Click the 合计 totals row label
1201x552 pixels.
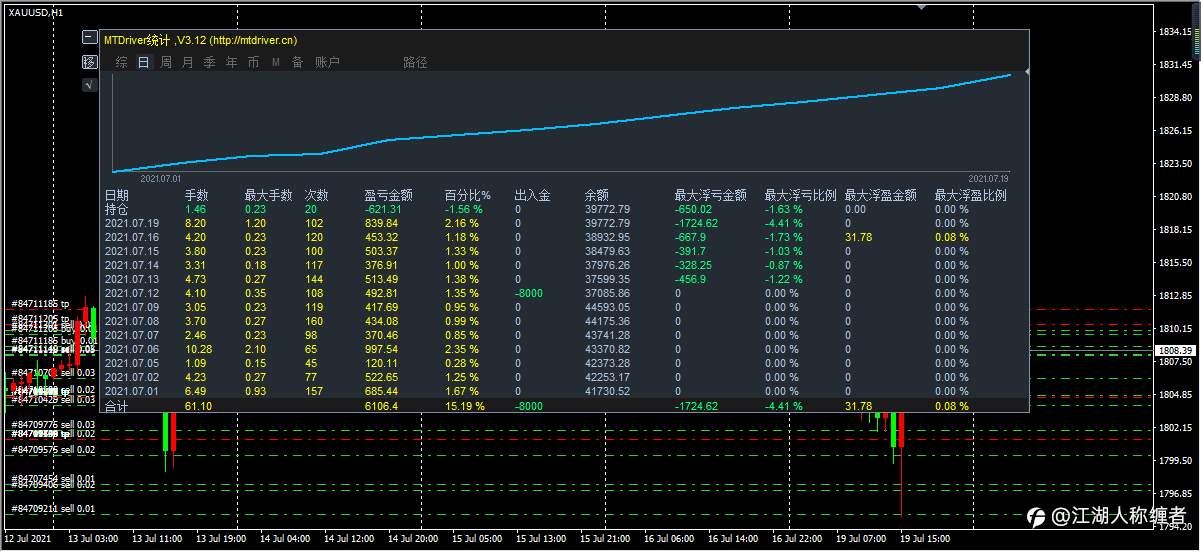117,407
